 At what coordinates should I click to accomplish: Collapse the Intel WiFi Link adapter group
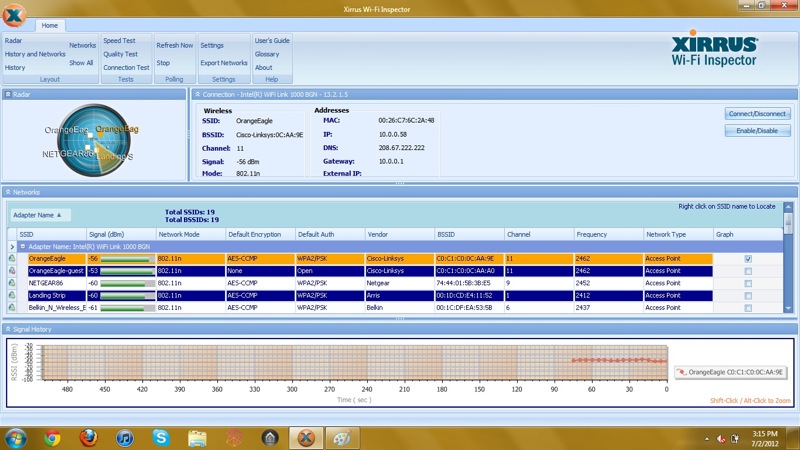tap(22, 246)
